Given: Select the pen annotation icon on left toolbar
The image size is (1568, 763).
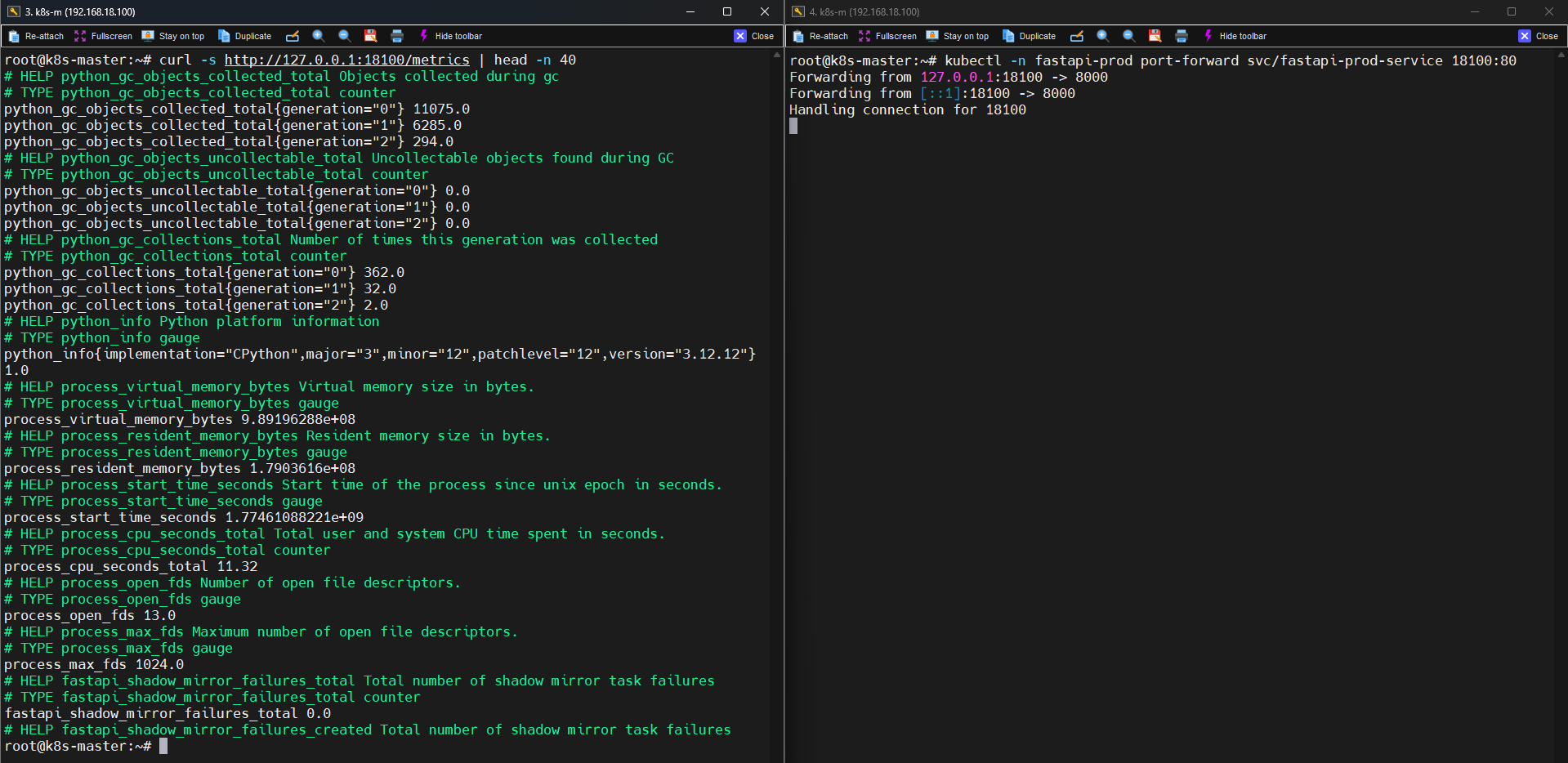Looking at the screenshot, I should click(293, 36).
